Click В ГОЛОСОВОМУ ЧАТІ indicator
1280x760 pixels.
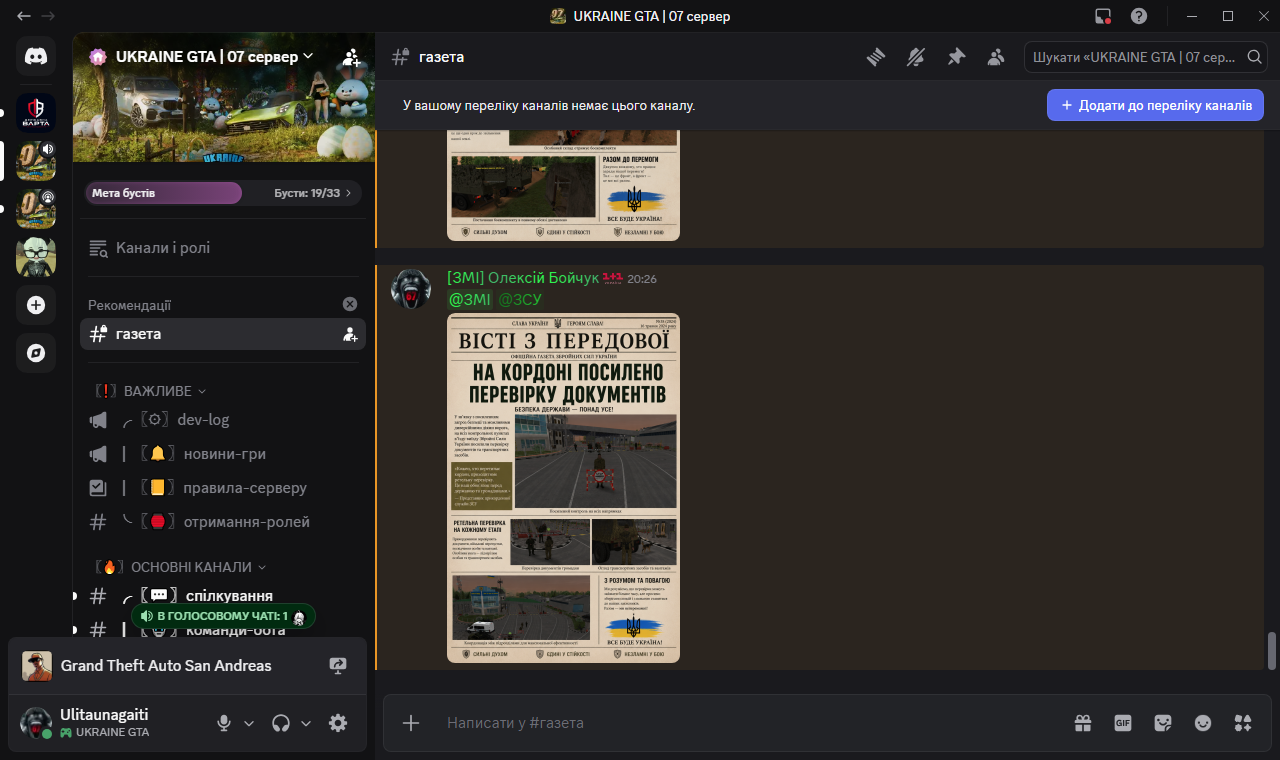pos(223,616)
